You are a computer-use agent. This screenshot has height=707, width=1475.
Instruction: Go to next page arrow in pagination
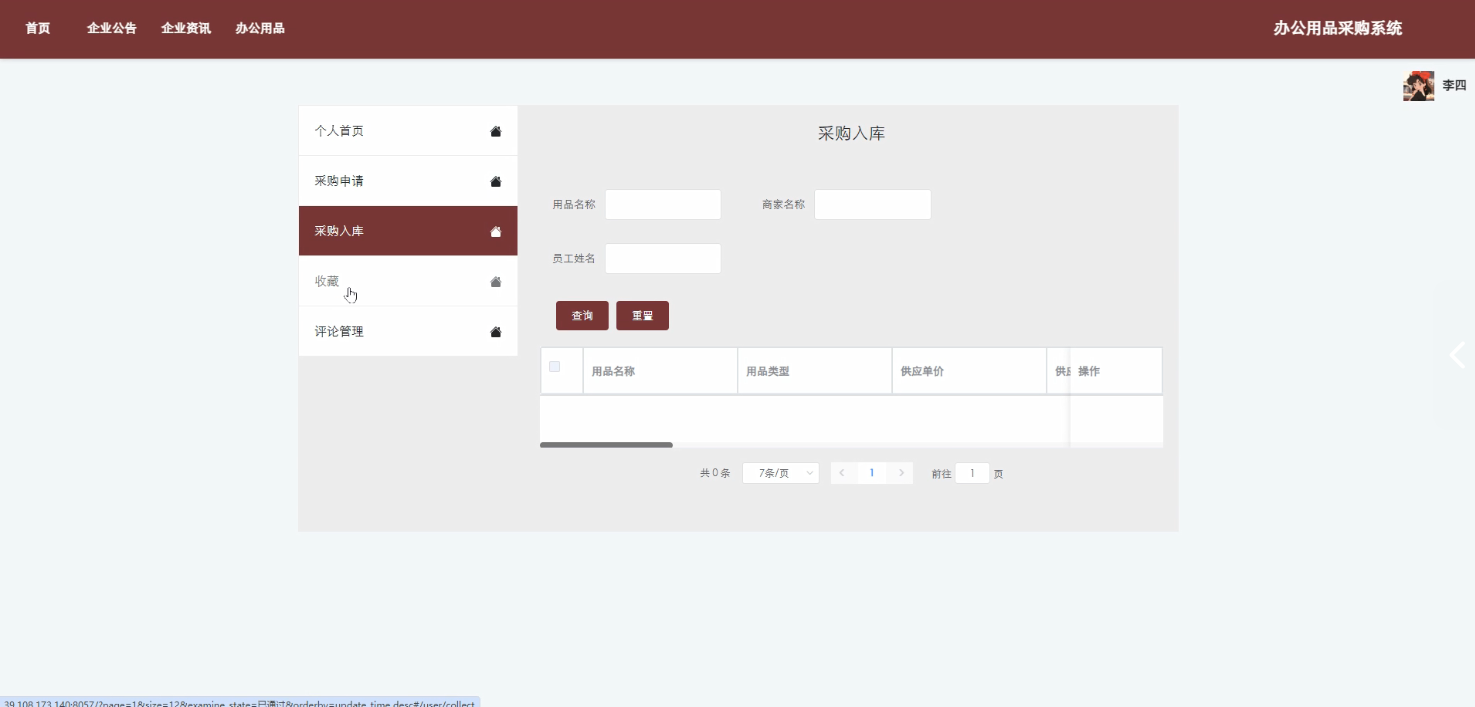pyautogui.click(x=902, y=473)
